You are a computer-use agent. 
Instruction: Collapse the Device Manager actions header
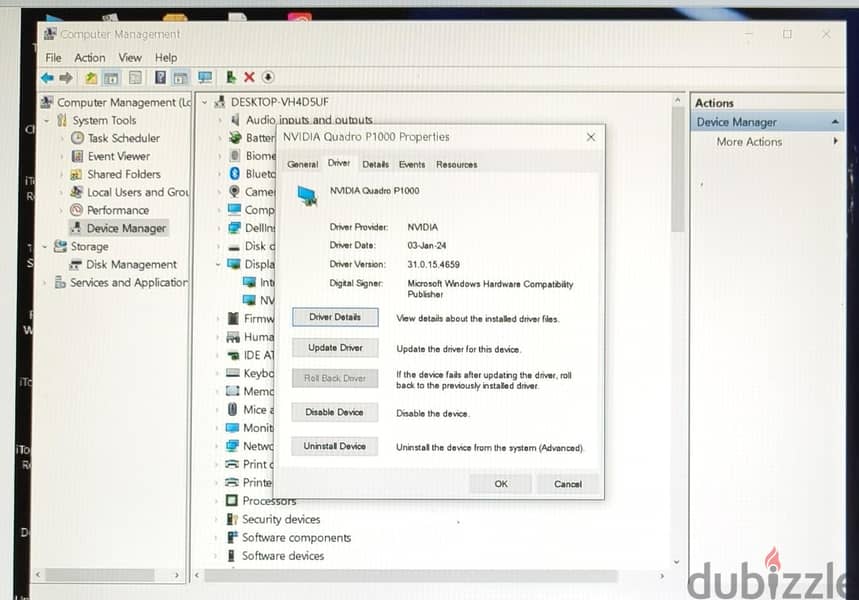(x=835, y=122)
